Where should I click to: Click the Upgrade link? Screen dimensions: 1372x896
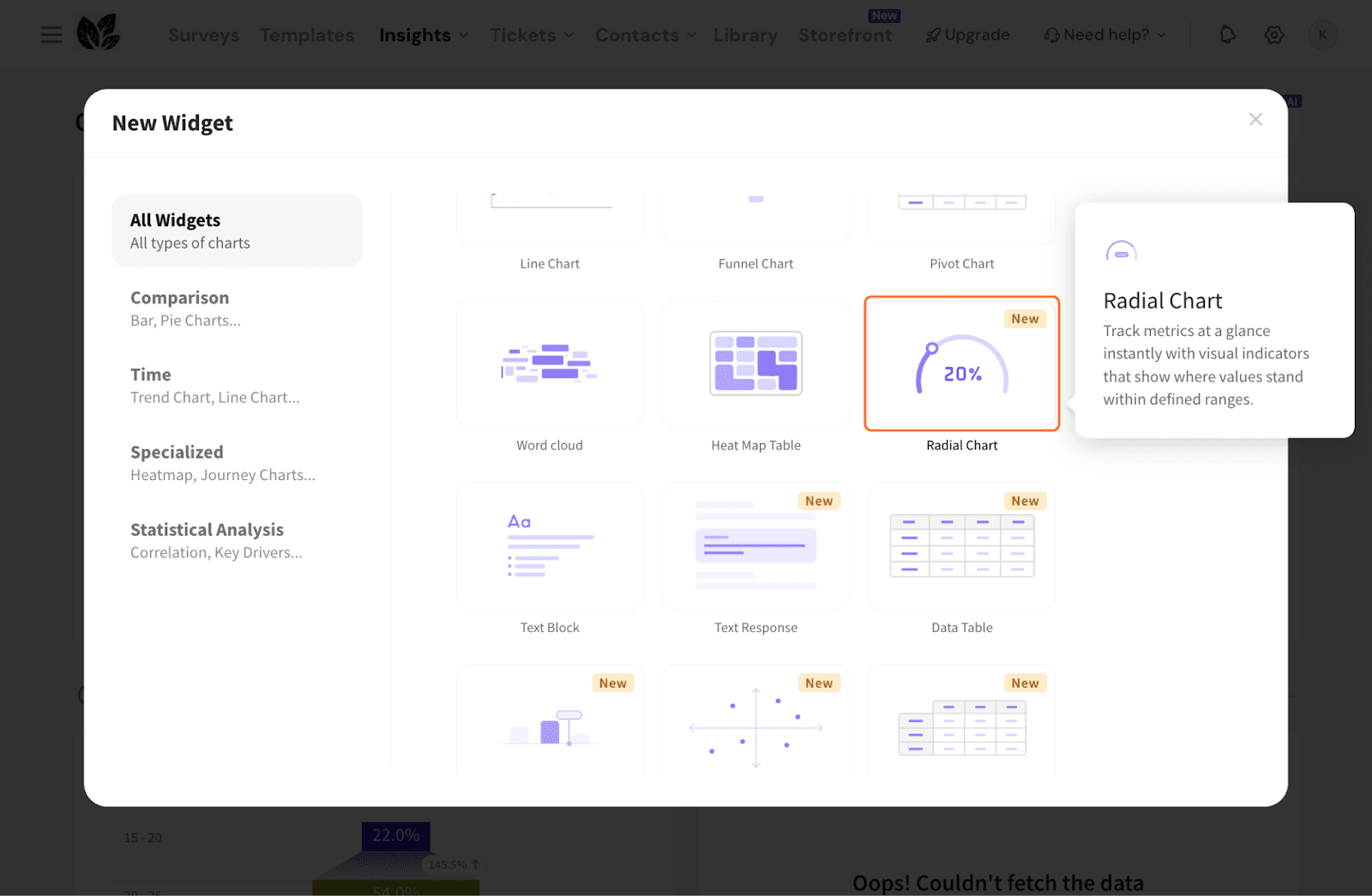pyautogui.click(x=968, y=35)
